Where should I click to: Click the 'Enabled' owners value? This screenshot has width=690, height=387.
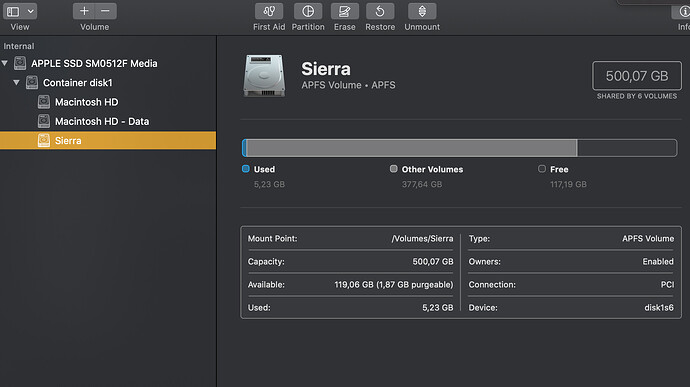point(658,262)
